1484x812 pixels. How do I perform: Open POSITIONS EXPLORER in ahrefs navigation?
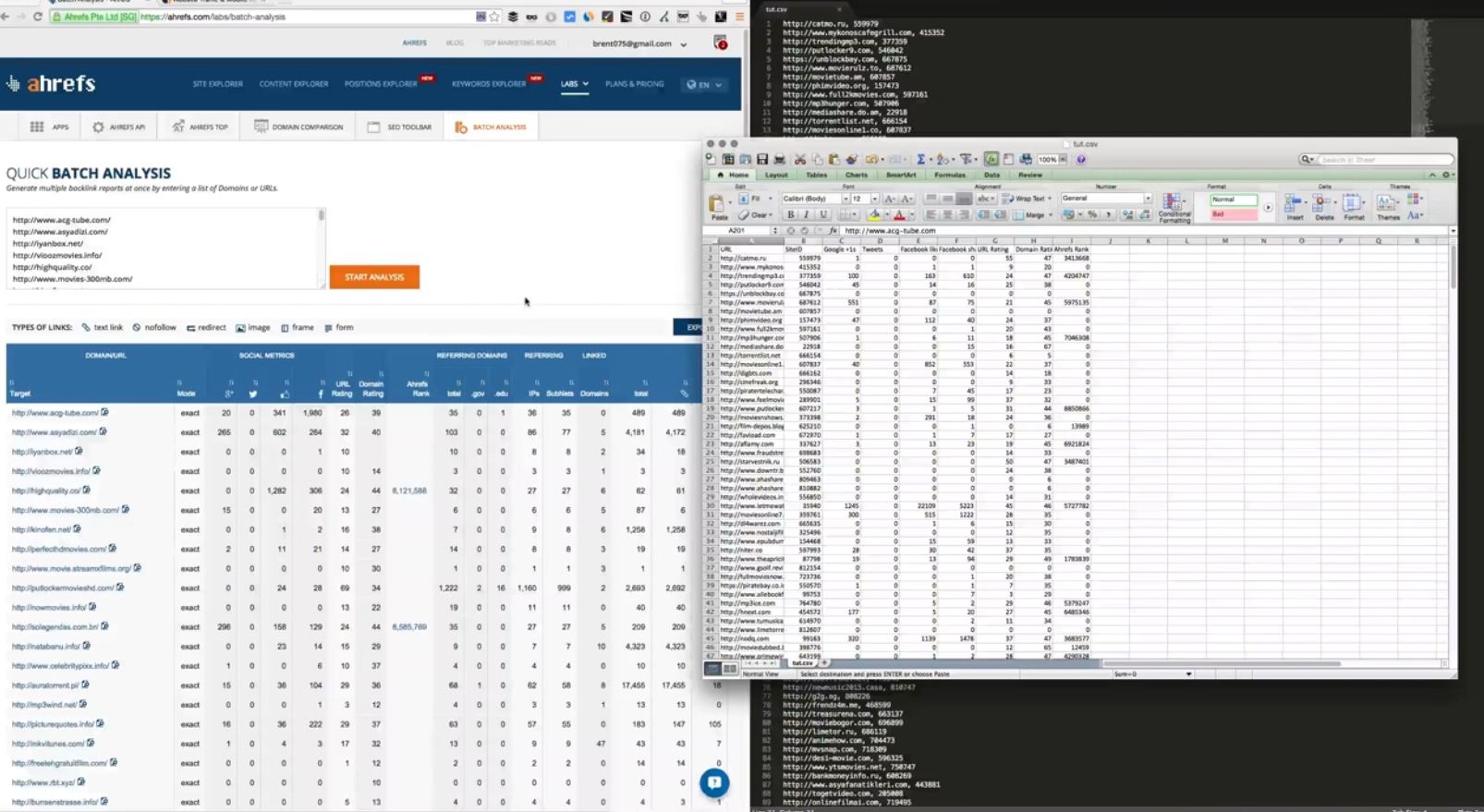(381, 84)
